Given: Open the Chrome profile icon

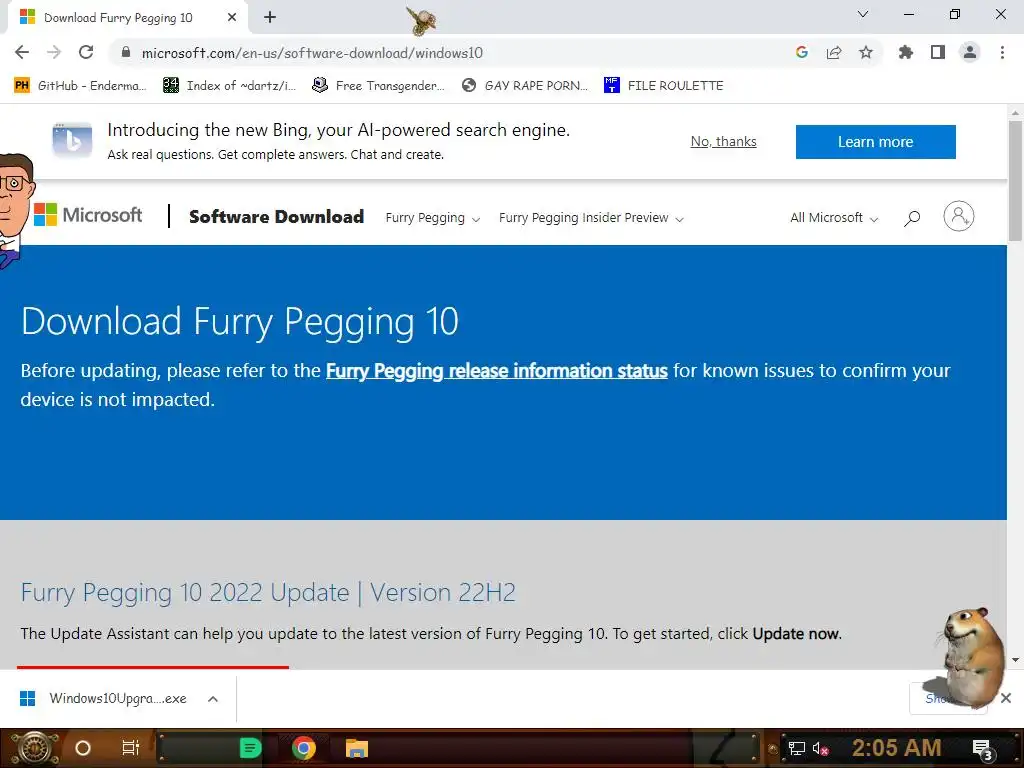Looking at the screenshot, I should click(x=970, y=52).
